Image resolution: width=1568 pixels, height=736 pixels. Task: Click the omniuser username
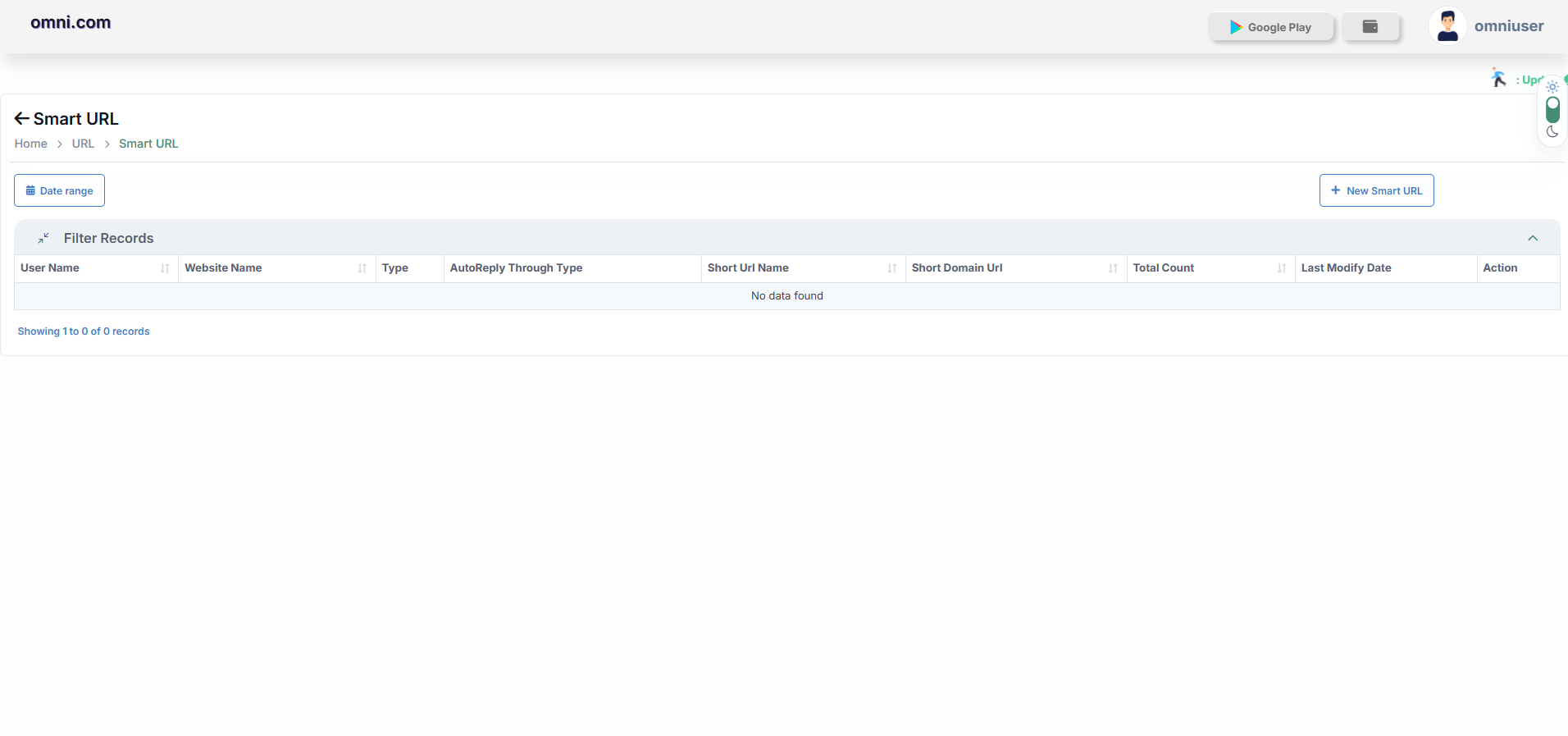pos(1509,26)
